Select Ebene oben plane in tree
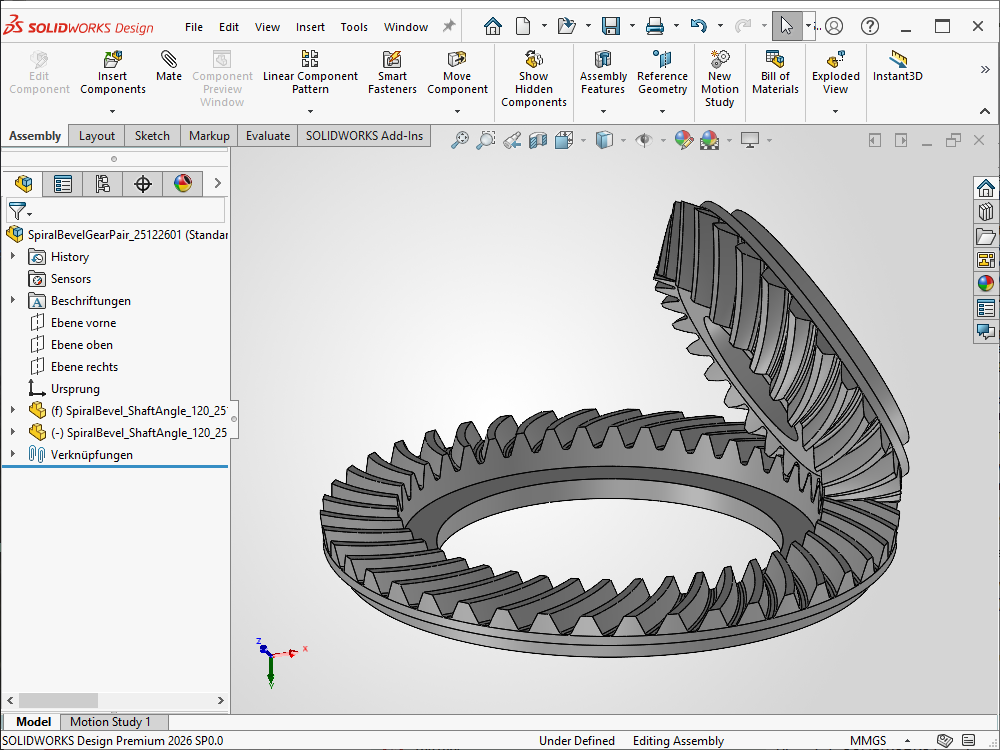This screenshot has height=750, width=1000. tap(82, 345)
